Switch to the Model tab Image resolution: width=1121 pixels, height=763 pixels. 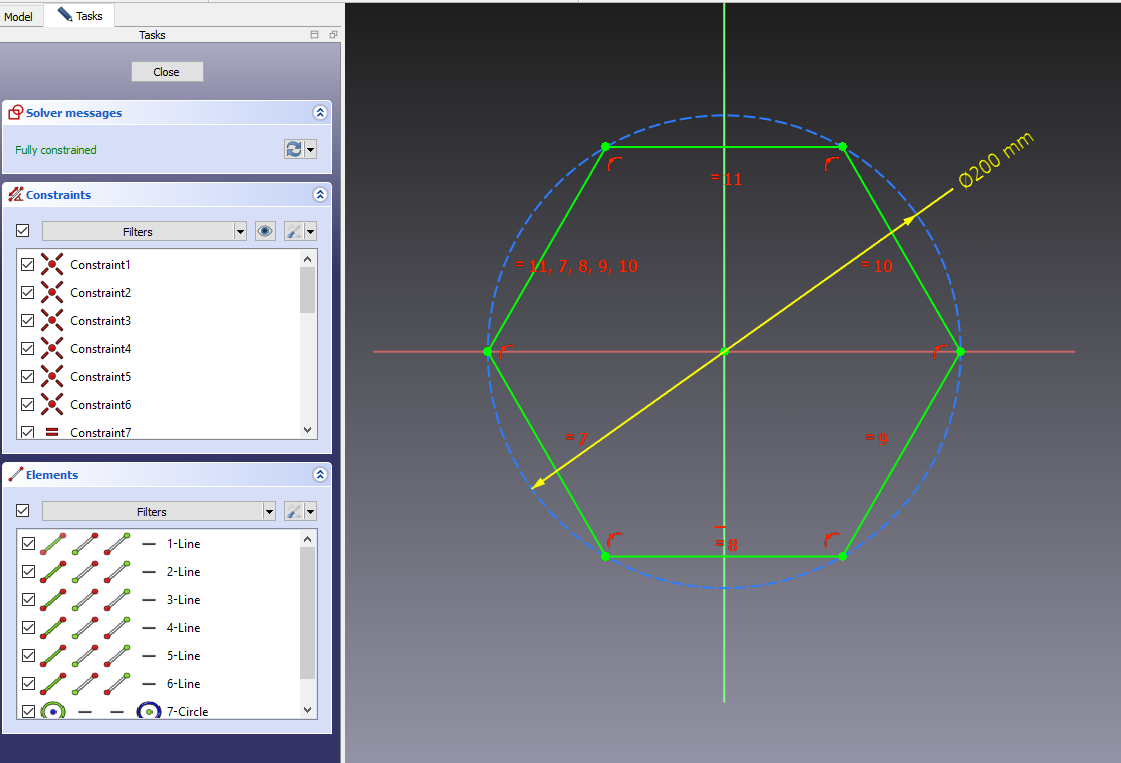pos(20,16)
